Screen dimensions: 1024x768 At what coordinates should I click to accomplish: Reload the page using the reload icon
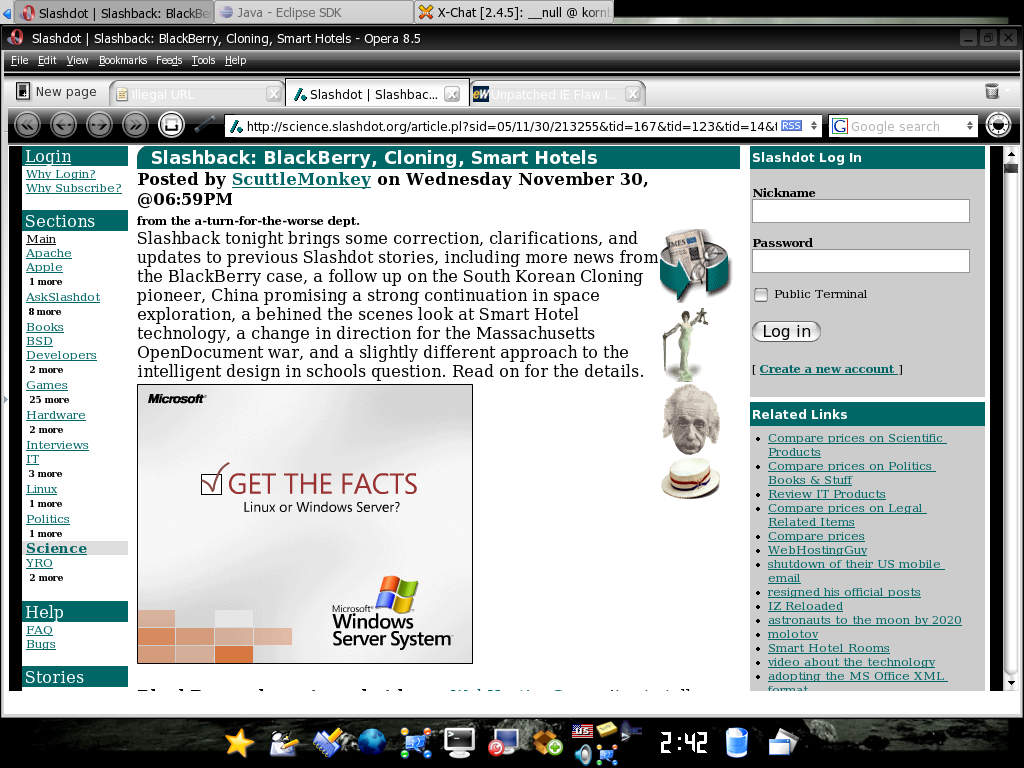click(x=171, y=124)
